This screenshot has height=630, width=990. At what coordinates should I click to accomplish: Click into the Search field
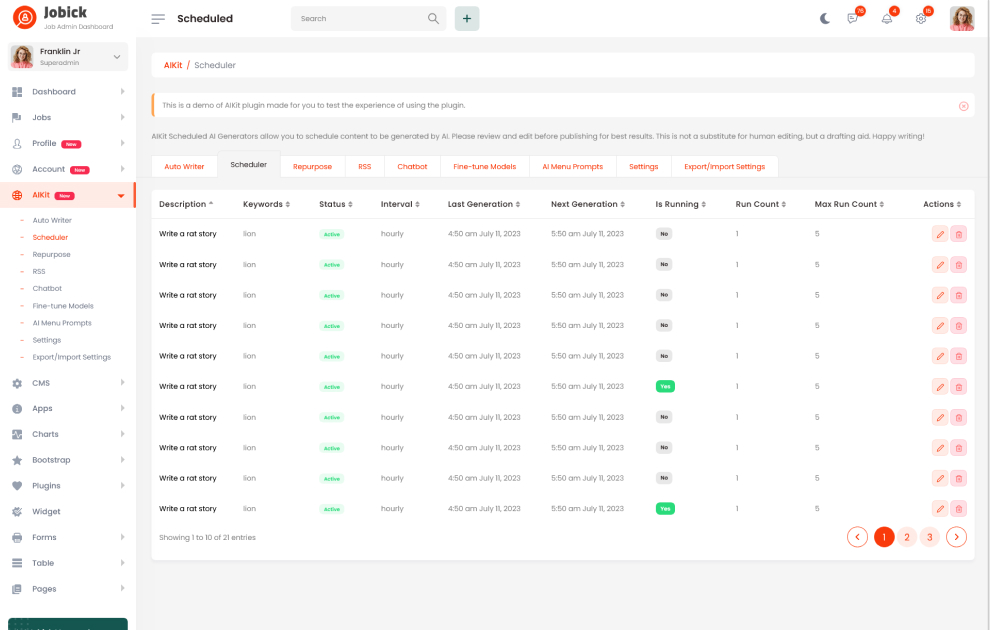pyautogui.click(x=360, y=18)
